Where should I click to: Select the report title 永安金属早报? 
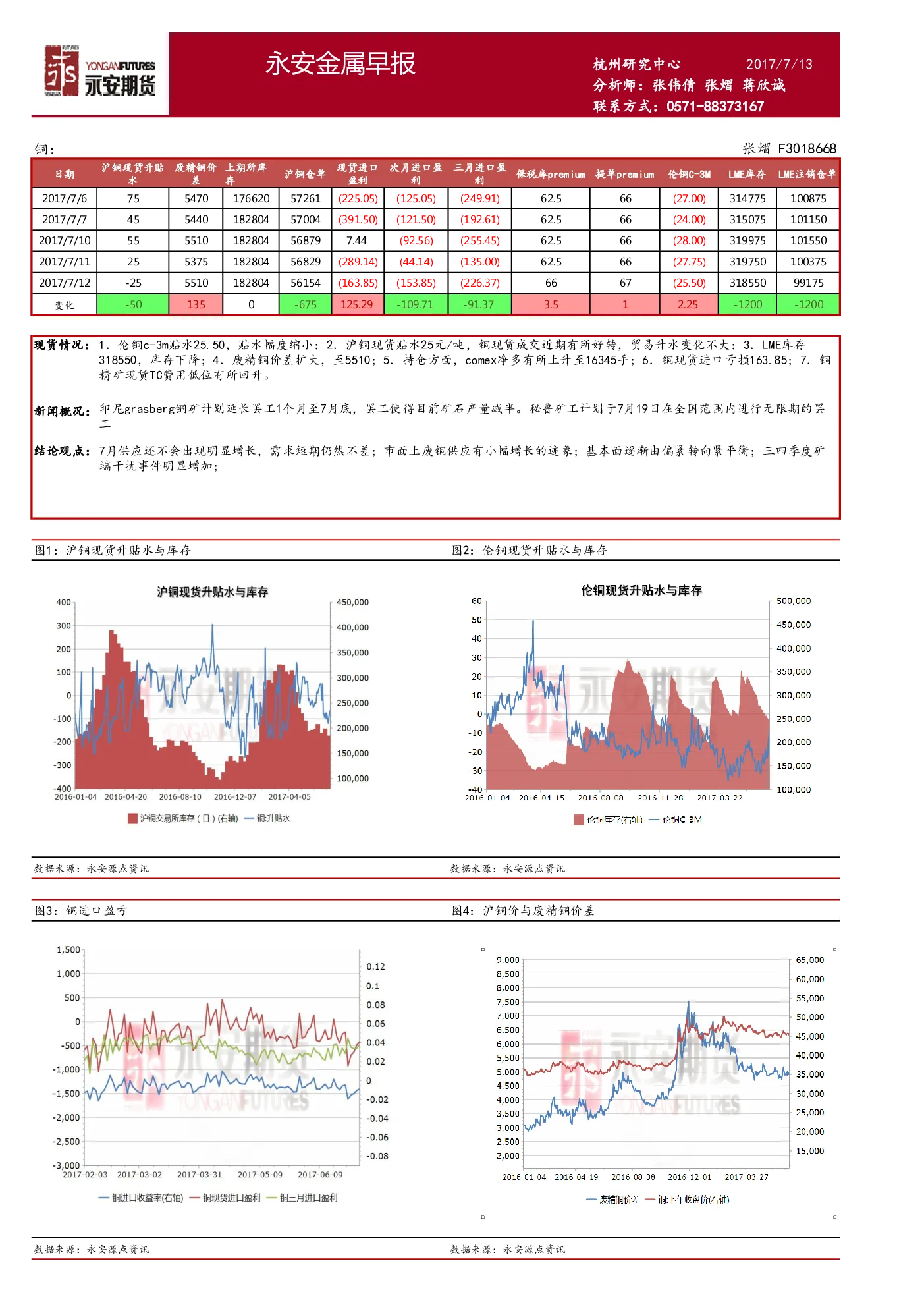340,64
